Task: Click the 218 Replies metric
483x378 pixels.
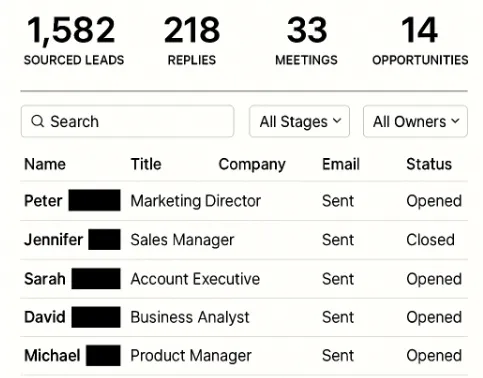Action: 192,40
